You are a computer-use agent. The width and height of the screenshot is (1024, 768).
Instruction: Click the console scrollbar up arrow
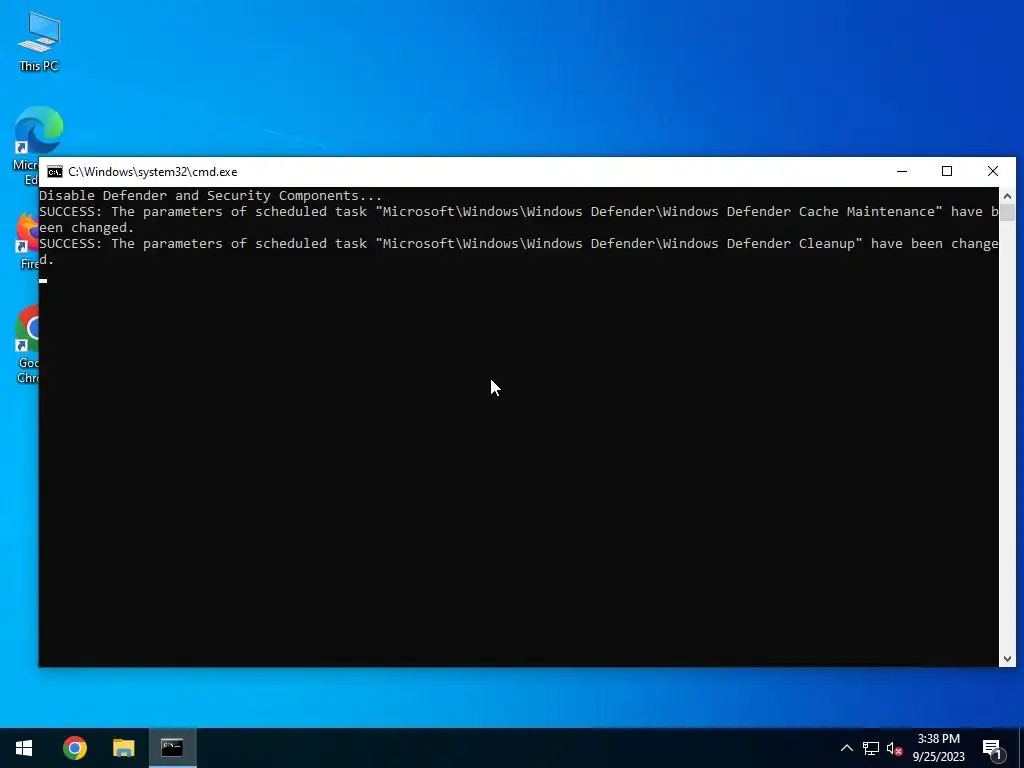point(1007,196)
